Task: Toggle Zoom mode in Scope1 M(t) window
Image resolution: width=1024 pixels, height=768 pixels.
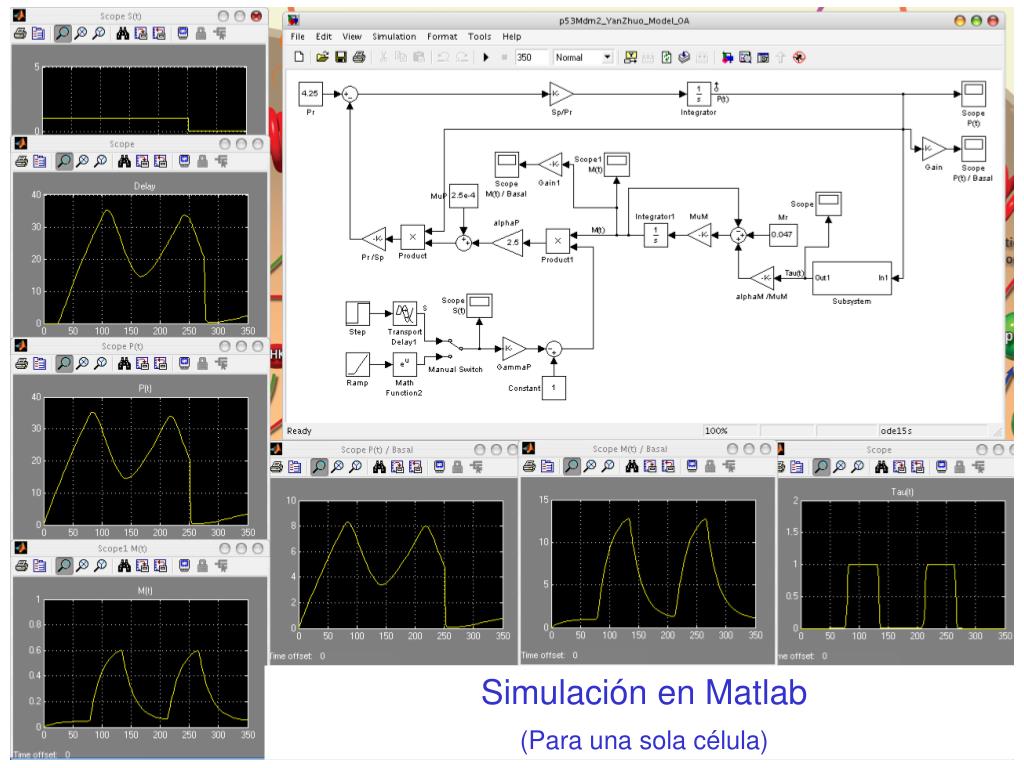Action: [64, 566]
